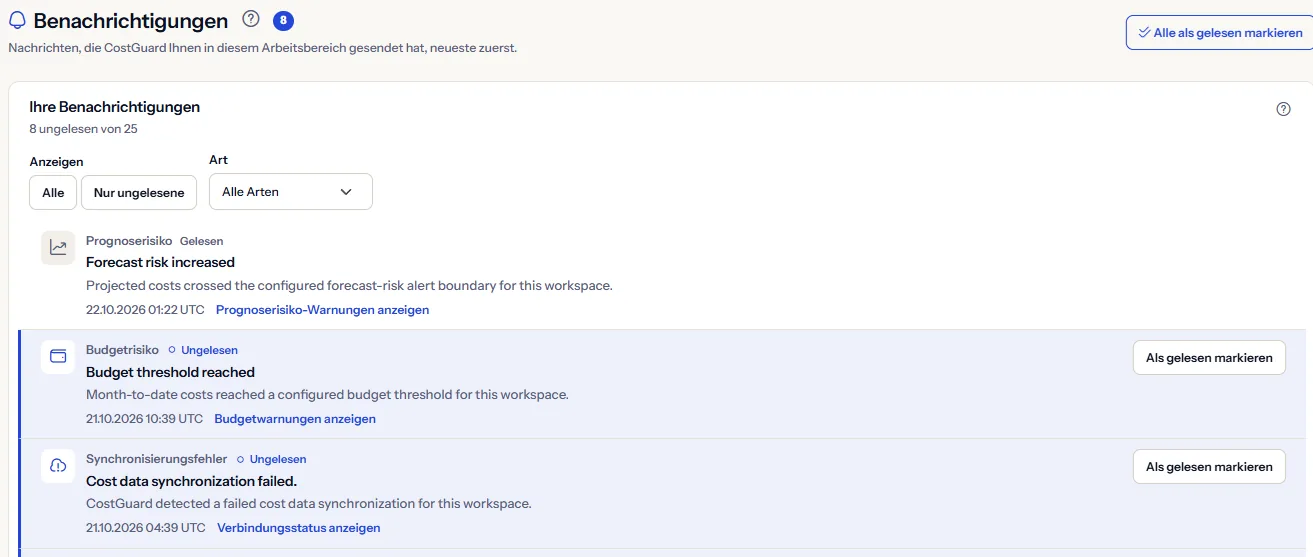Open help icon in Ihre Benachrichtigungen card
The height and width of the screenshot is (557, 1313).
tap(1284, 109)
